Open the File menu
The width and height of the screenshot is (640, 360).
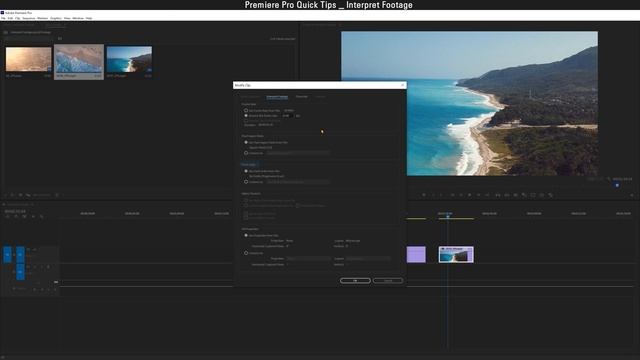3,18
